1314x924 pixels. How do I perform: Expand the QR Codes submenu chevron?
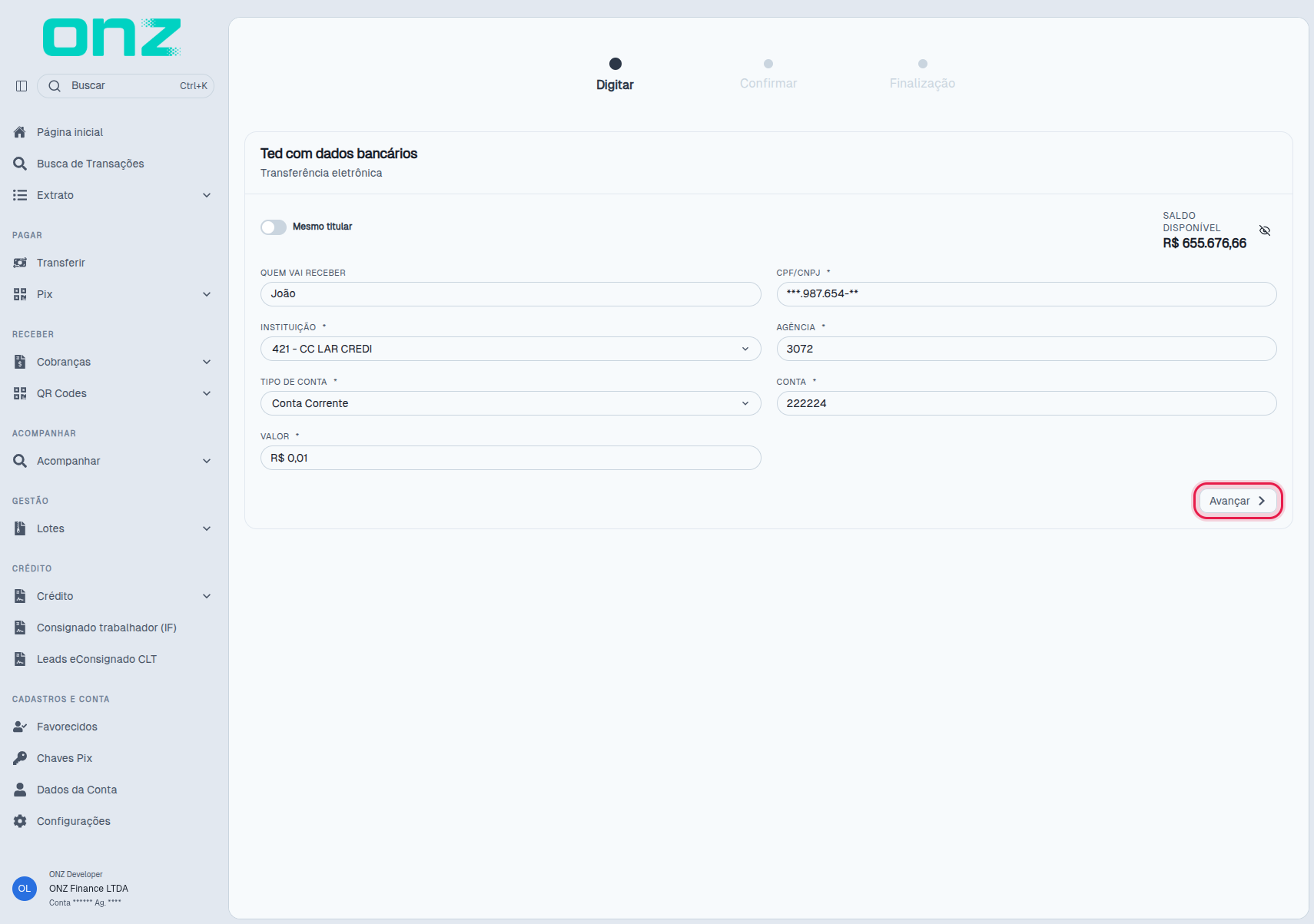(207, 393)
